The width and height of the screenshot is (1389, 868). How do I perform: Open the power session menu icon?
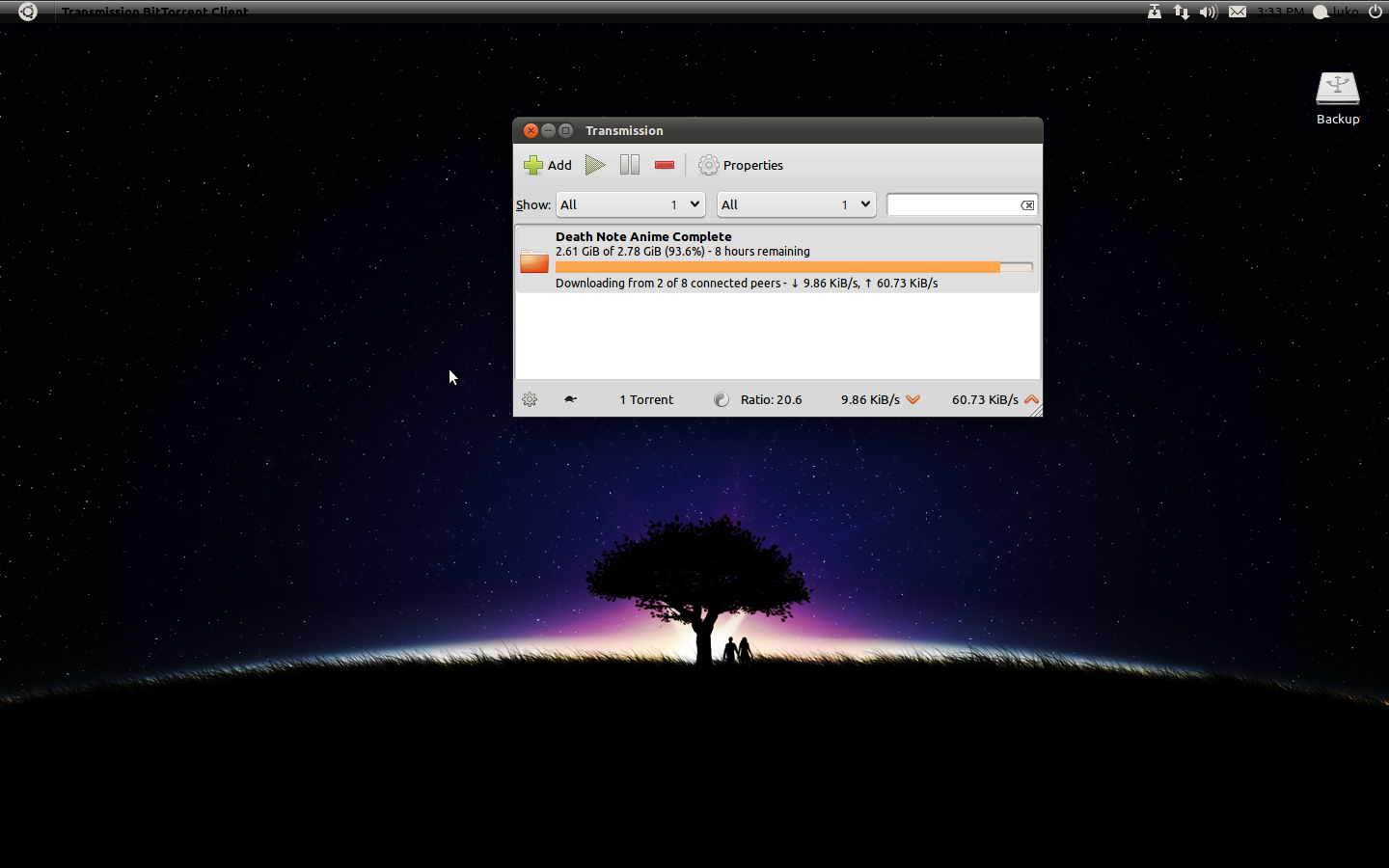coord(1375,12)
